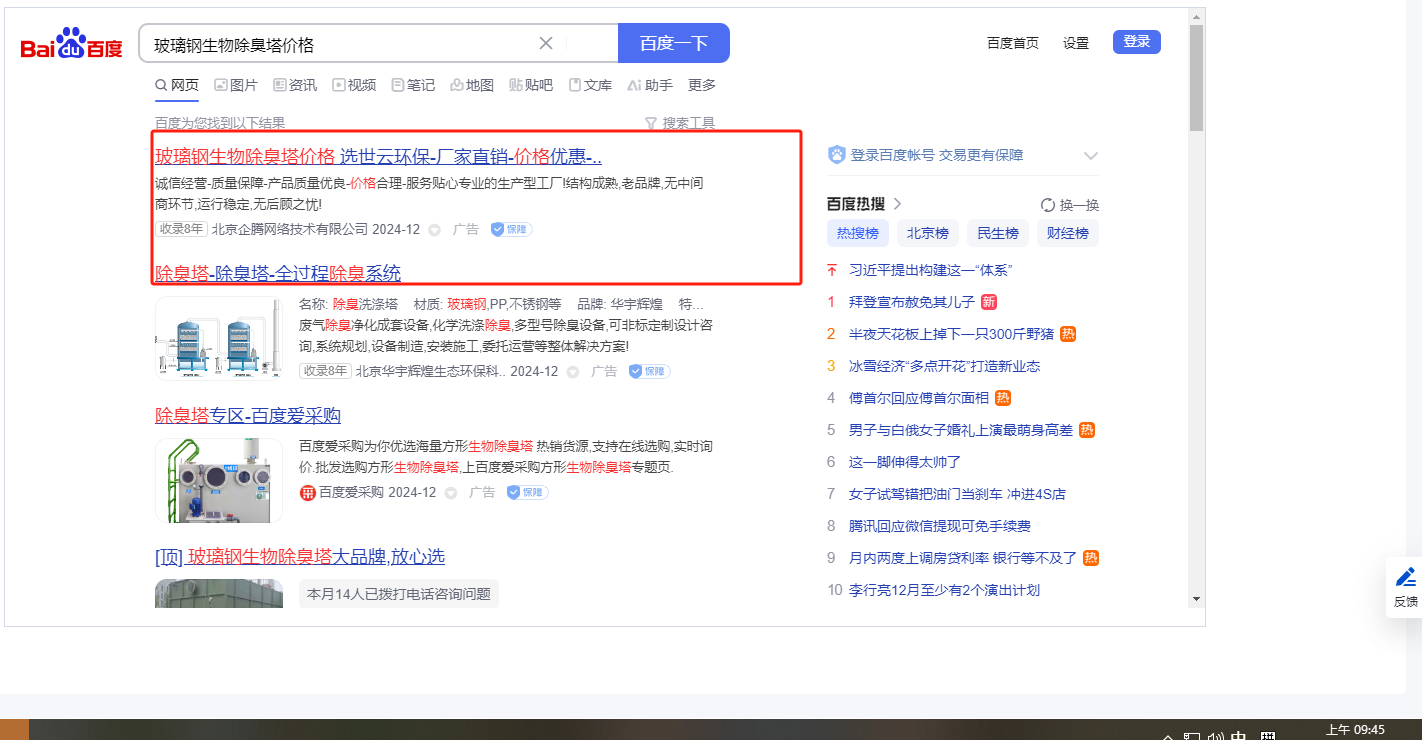Expand 百度热搜 with the arrow chevron

tap(898, 204)
